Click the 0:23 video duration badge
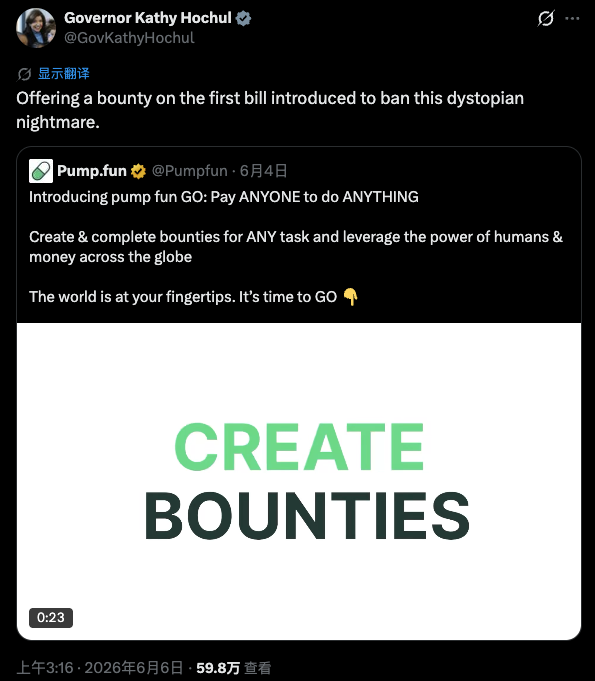The width and height of the screenshot is (595, 681). tap(51, 618)
